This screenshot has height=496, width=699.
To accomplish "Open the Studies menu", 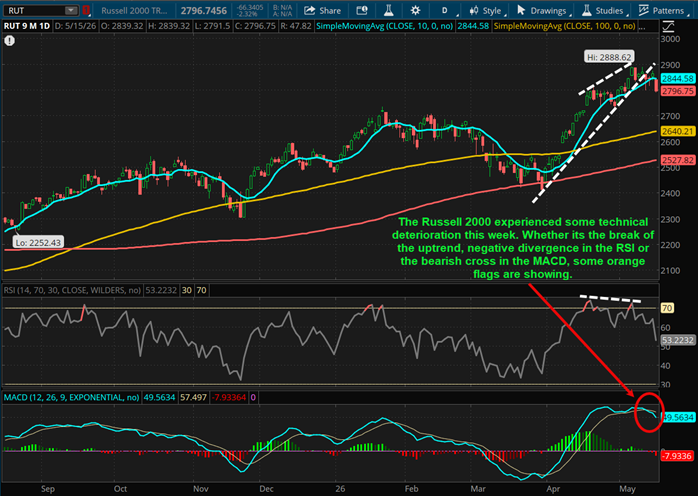I will coord(604,11).
